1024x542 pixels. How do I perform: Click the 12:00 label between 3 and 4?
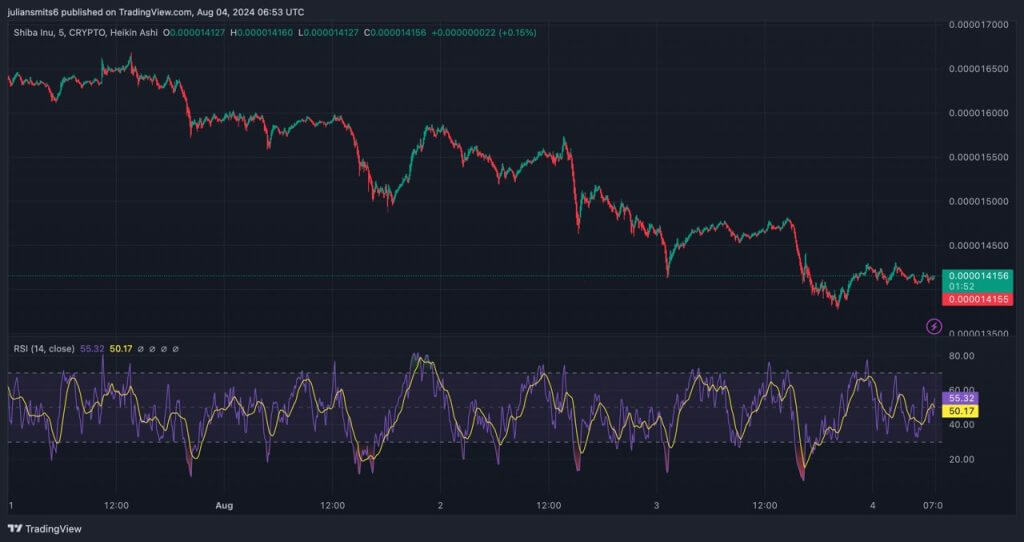click(764, 505)
